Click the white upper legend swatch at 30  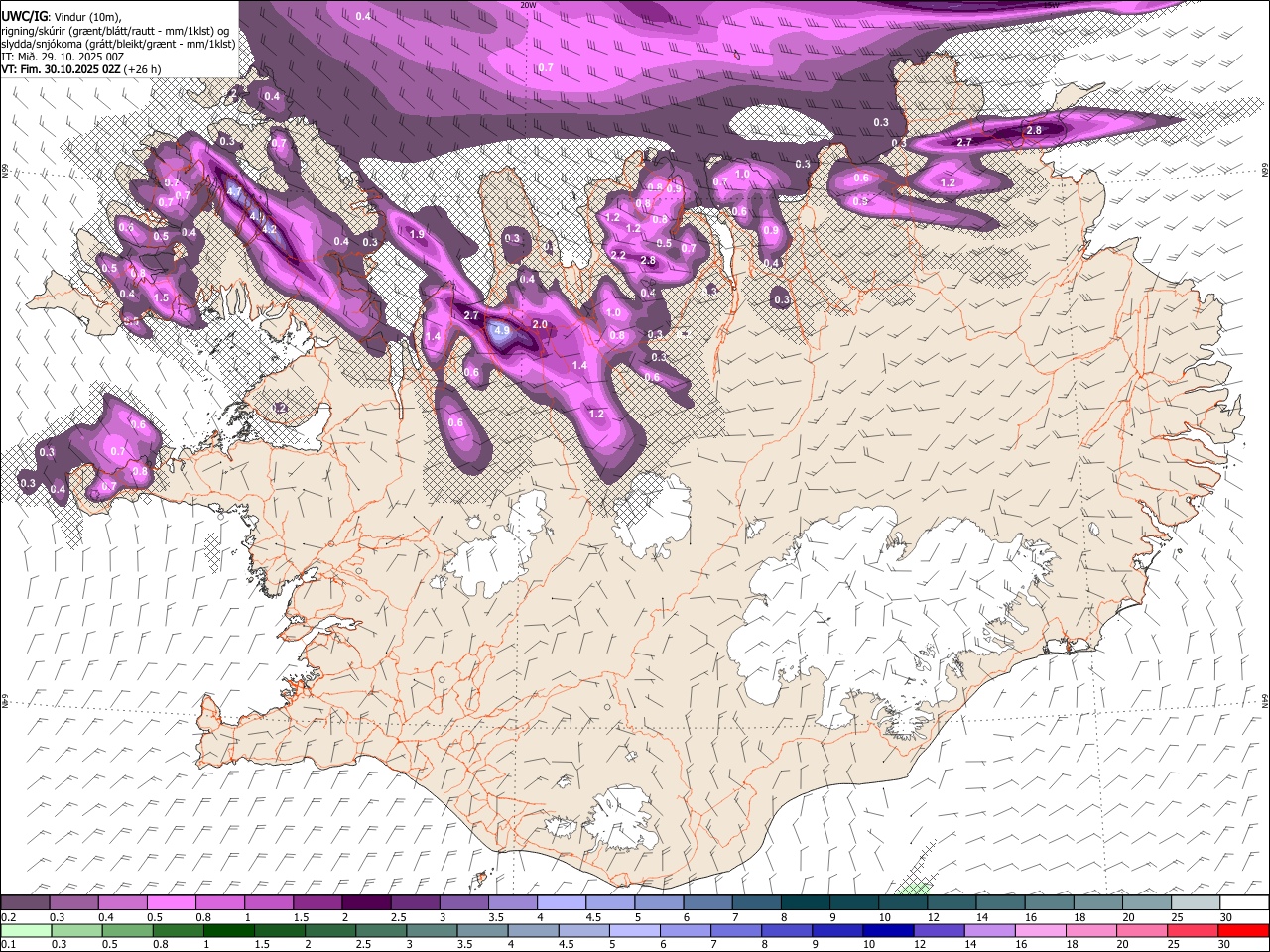coord(1244,903)
